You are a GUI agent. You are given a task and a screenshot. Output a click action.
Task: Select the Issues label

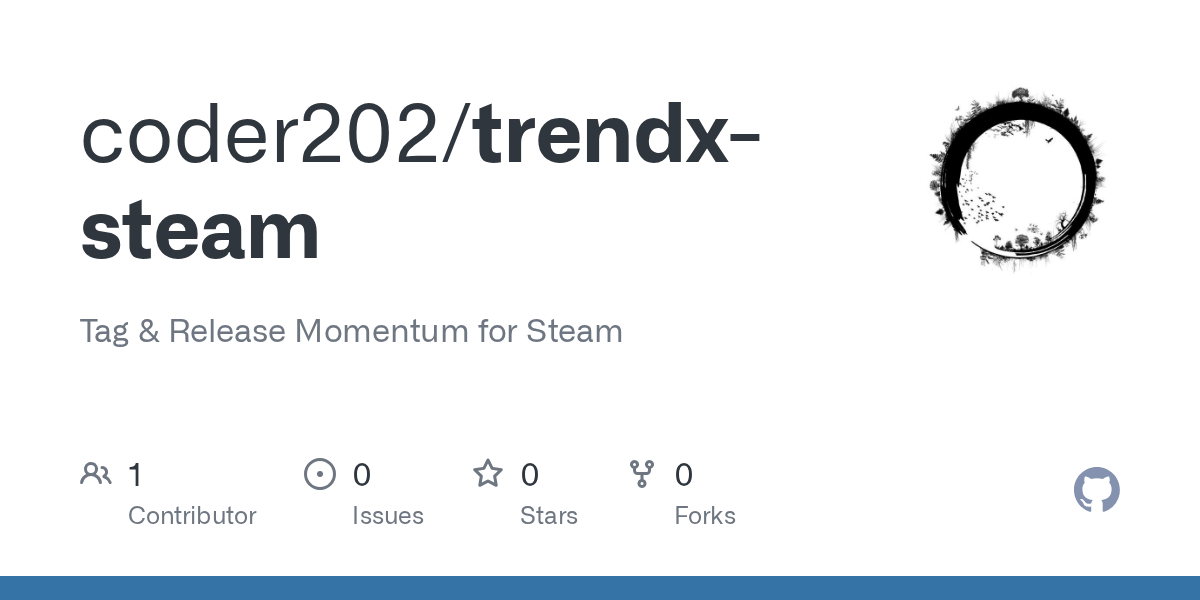[388, 516]
